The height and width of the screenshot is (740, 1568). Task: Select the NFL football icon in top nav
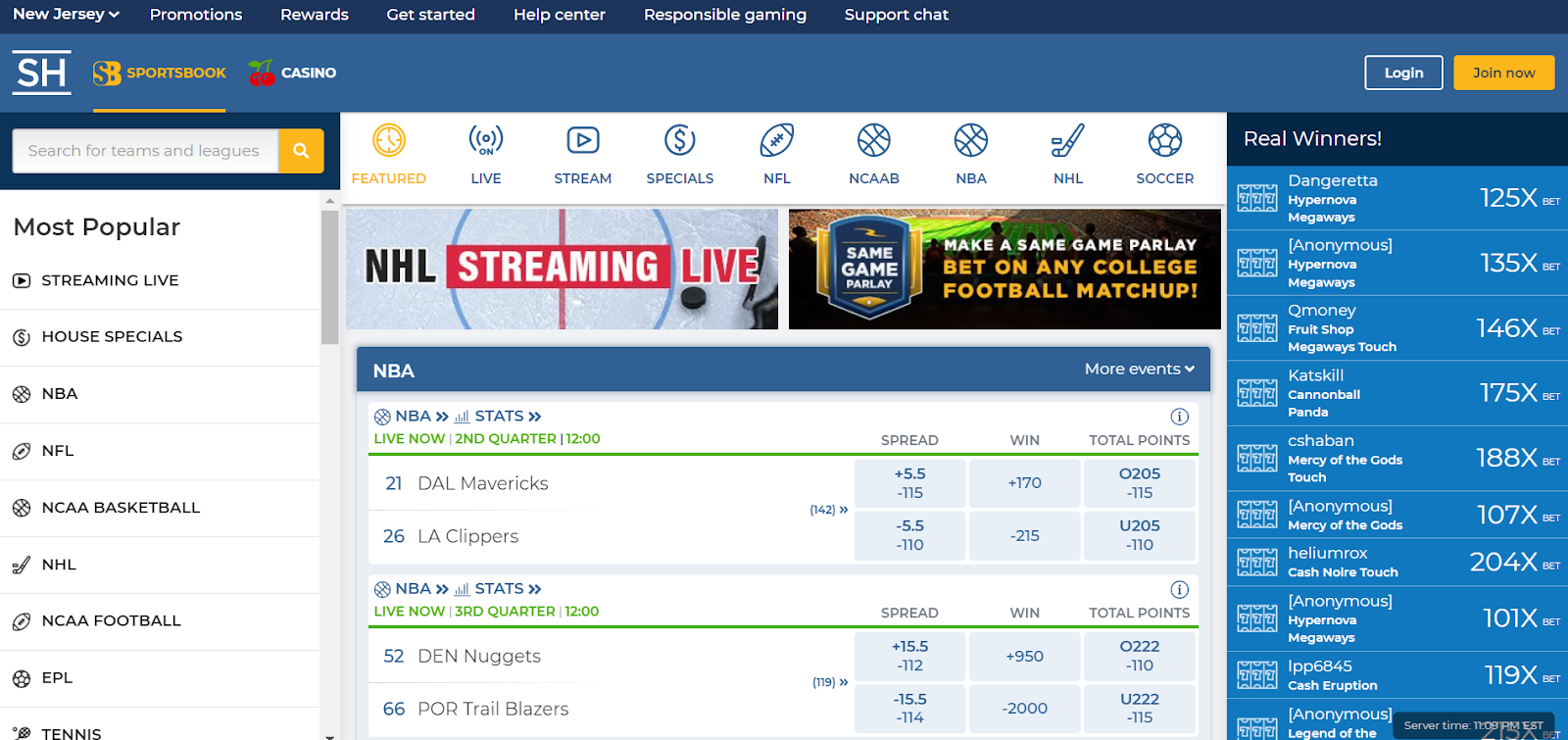point(777,140)
